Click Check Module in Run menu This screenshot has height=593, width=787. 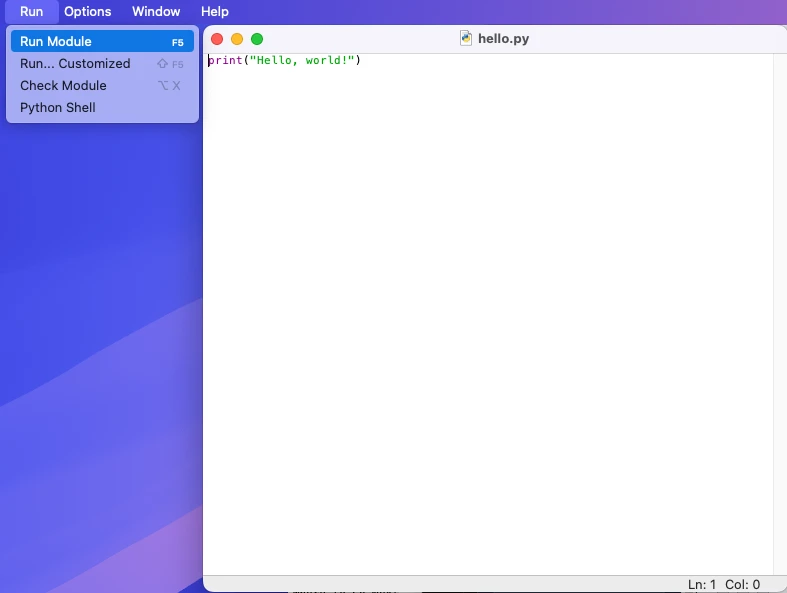pos(102,86)
